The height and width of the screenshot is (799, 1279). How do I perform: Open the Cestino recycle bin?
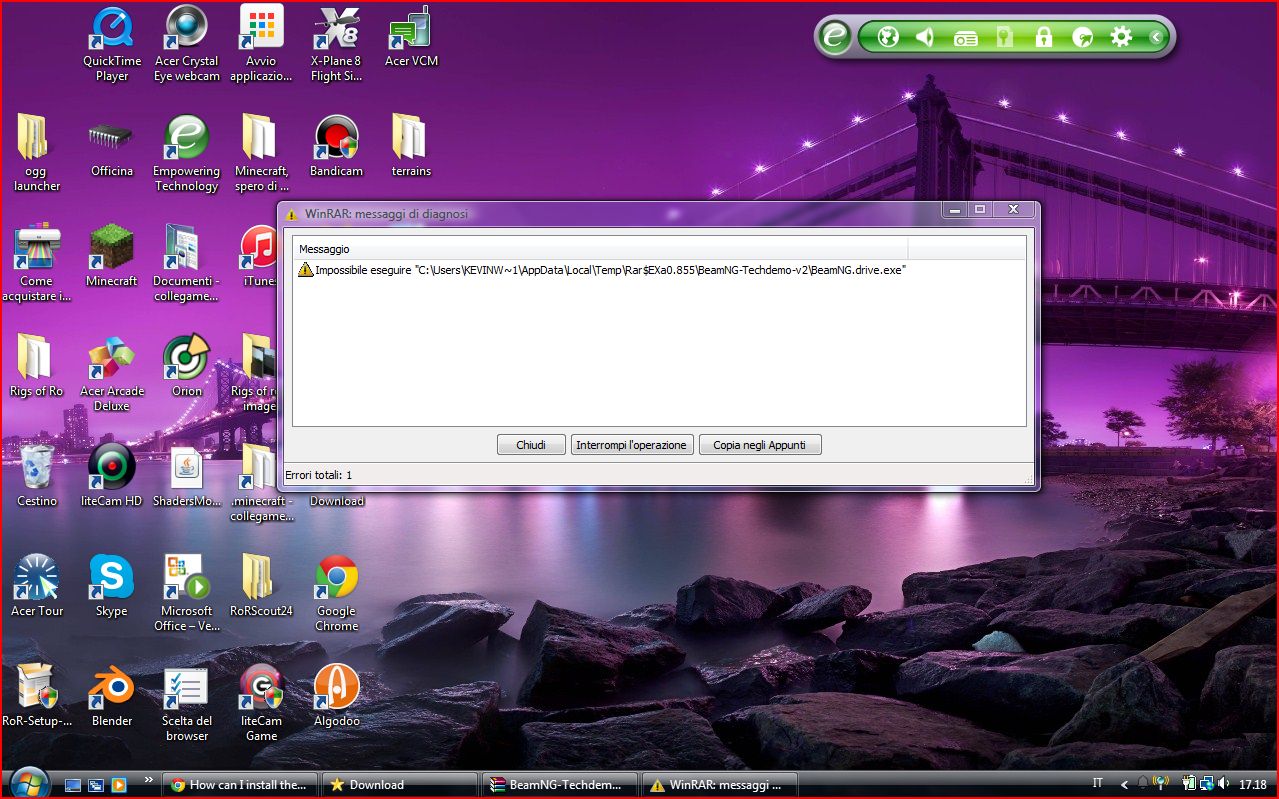tap(37, 476)
